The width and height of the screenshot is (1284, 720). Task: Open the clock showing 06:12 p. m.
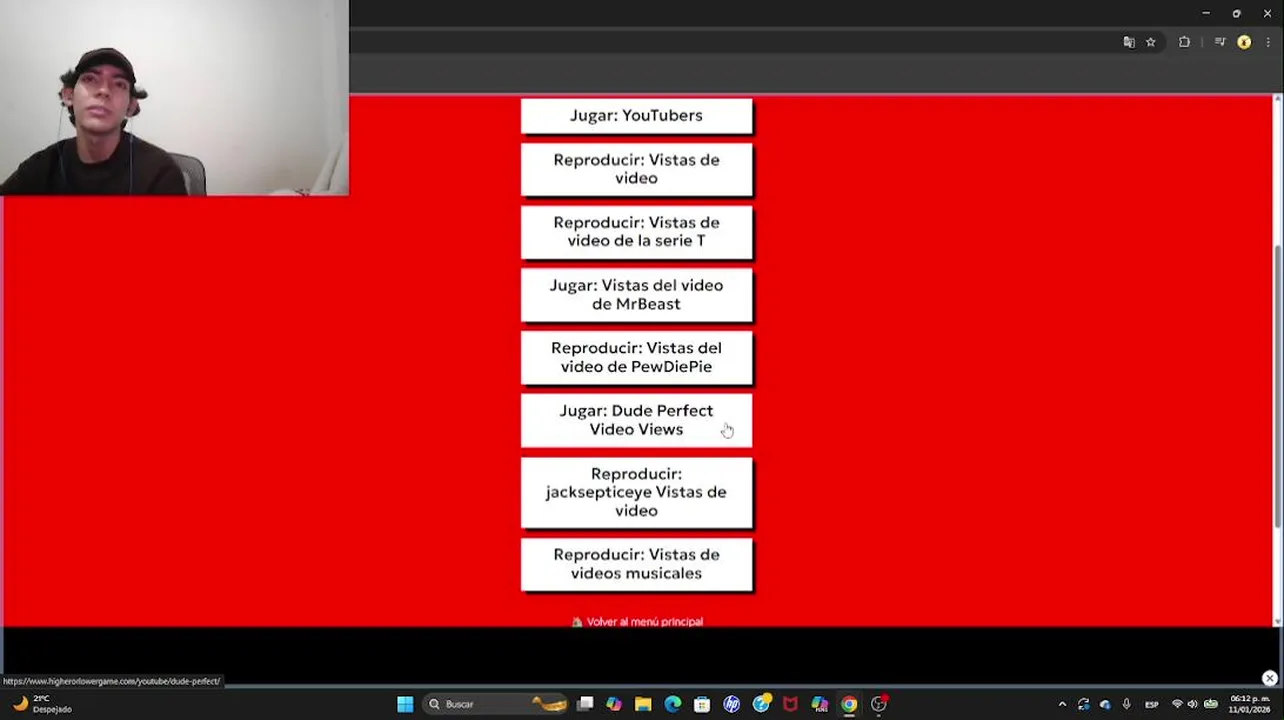click(1249, 704)
